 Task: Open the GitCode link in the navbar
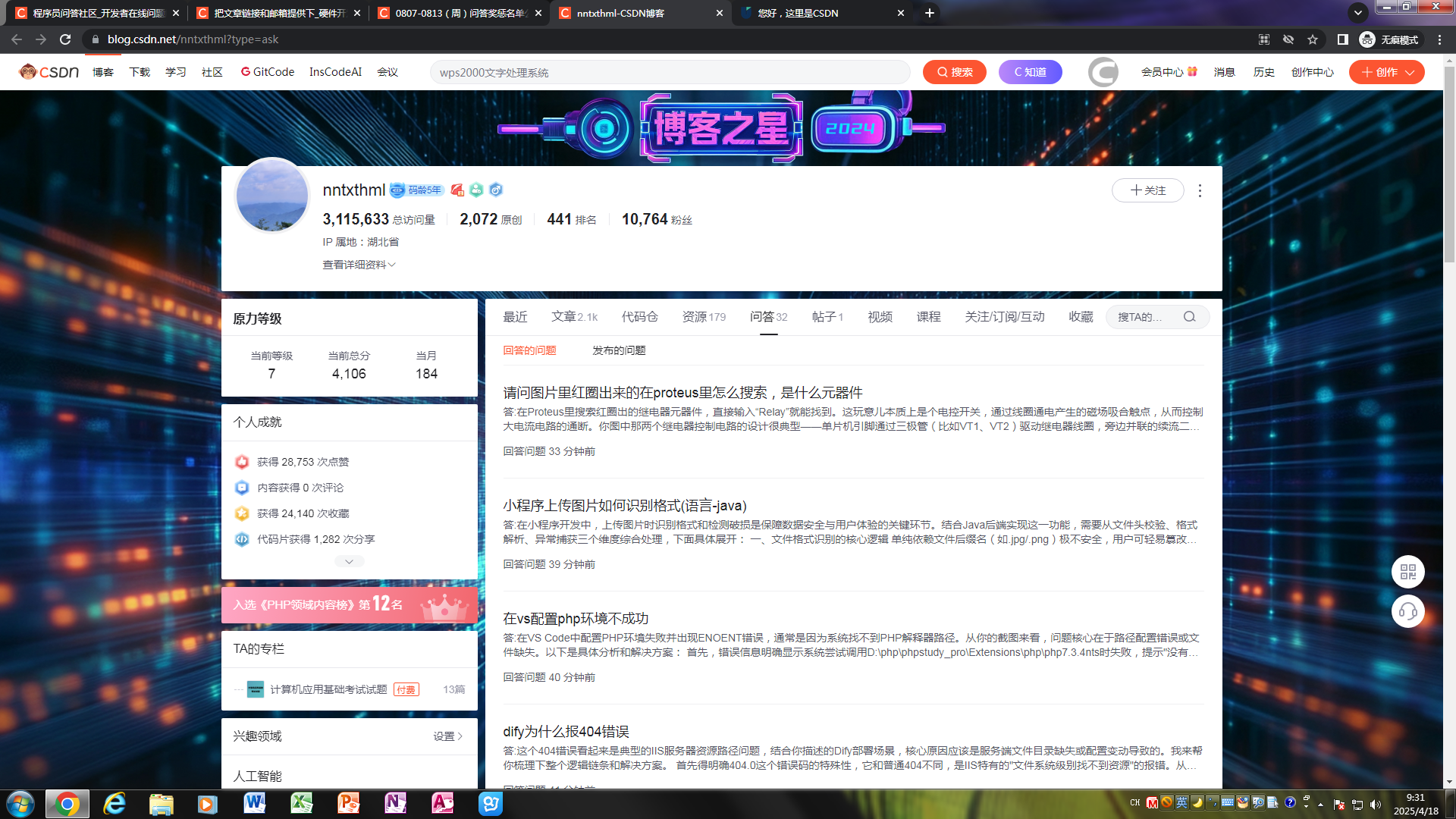[268, 72]
